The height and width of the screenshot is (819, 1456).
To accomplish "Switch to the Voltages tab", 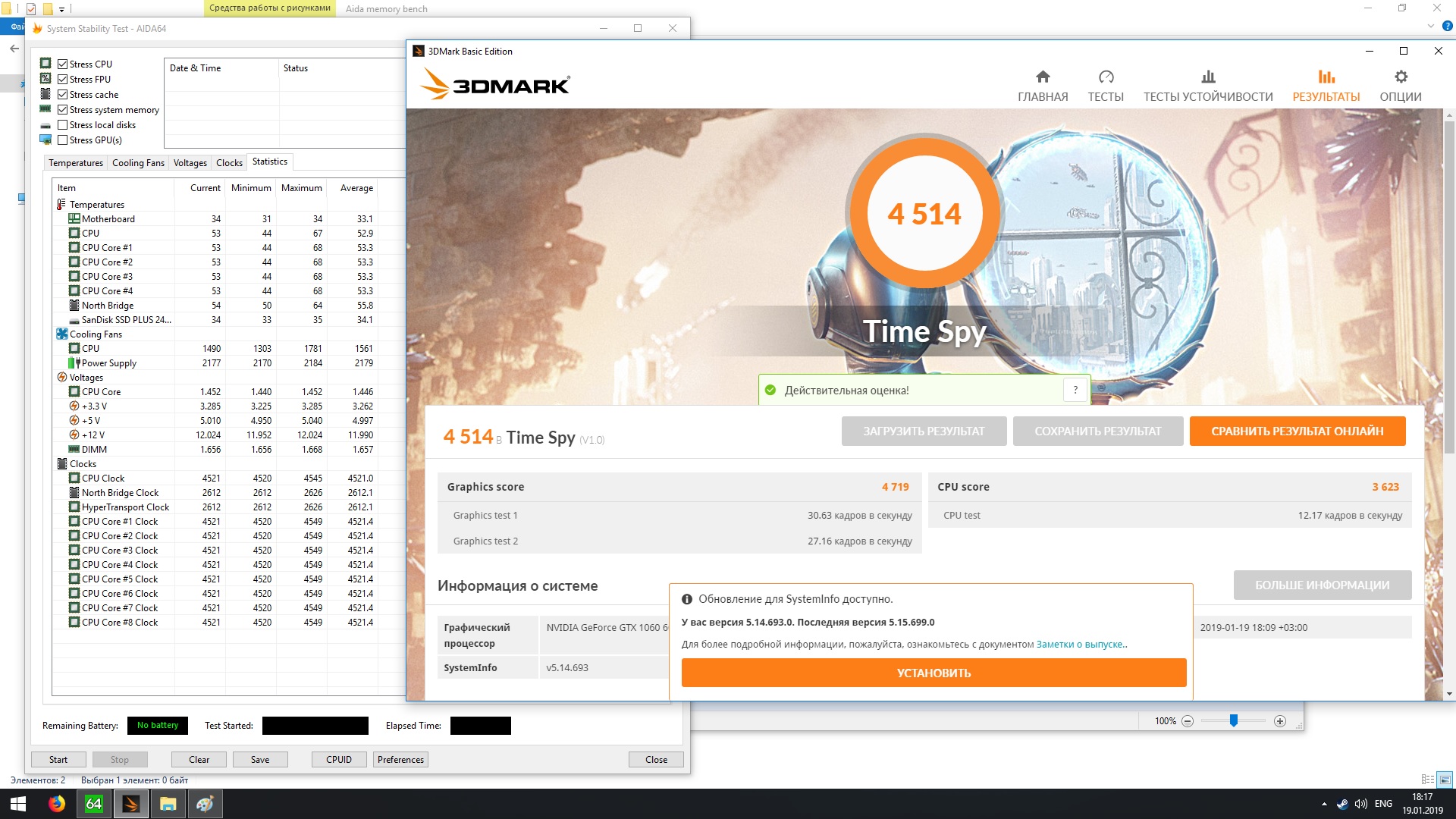I will (190, 163).
